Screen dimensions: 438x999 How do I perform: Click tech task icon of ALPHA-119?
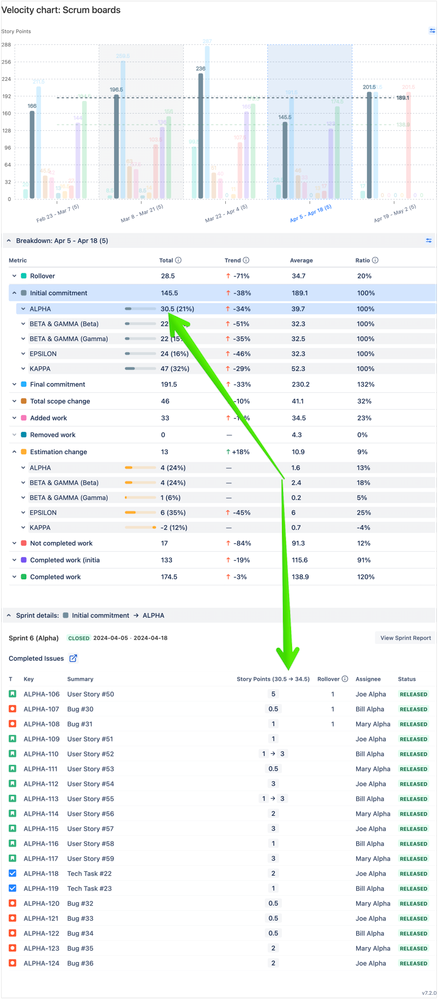[x=12, y=888]
